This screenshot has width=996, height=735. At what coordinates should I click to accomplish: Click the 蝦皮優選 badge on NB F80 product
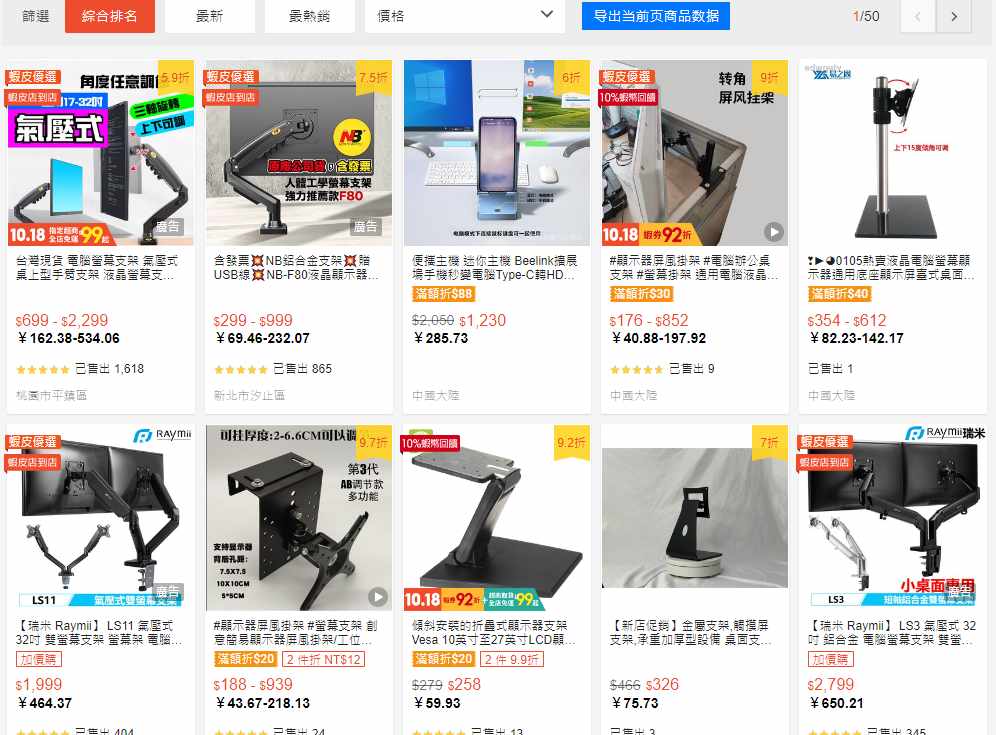[x=230, y=77]
